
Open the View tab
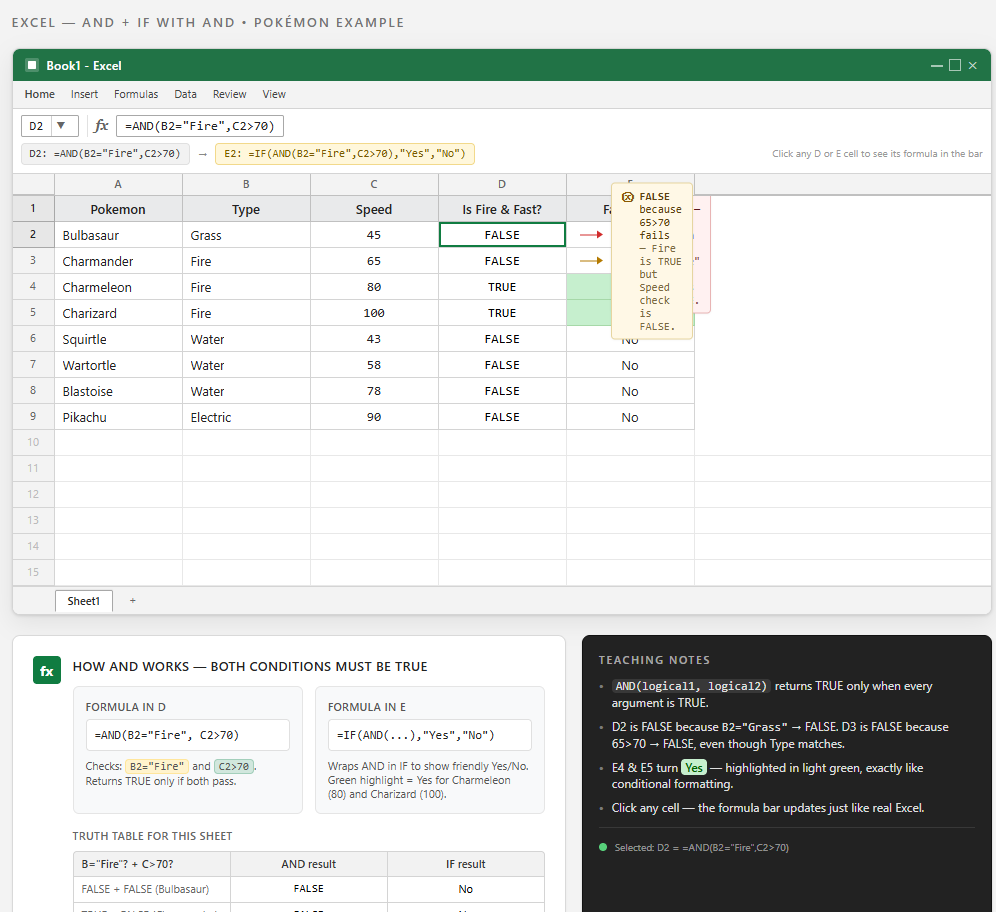tap(274, 94)
